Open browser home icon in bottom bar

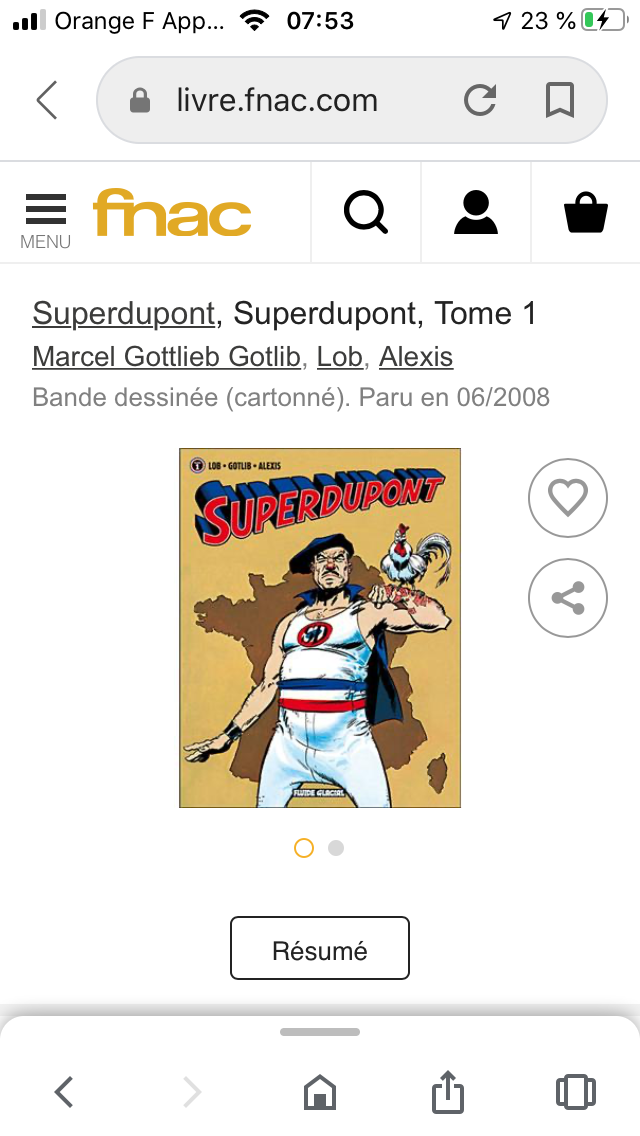[x=320, y=1092]
